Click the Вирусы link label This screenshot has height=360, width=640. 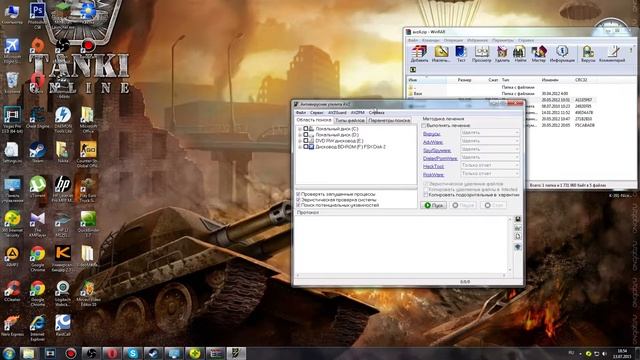point(431,134)
